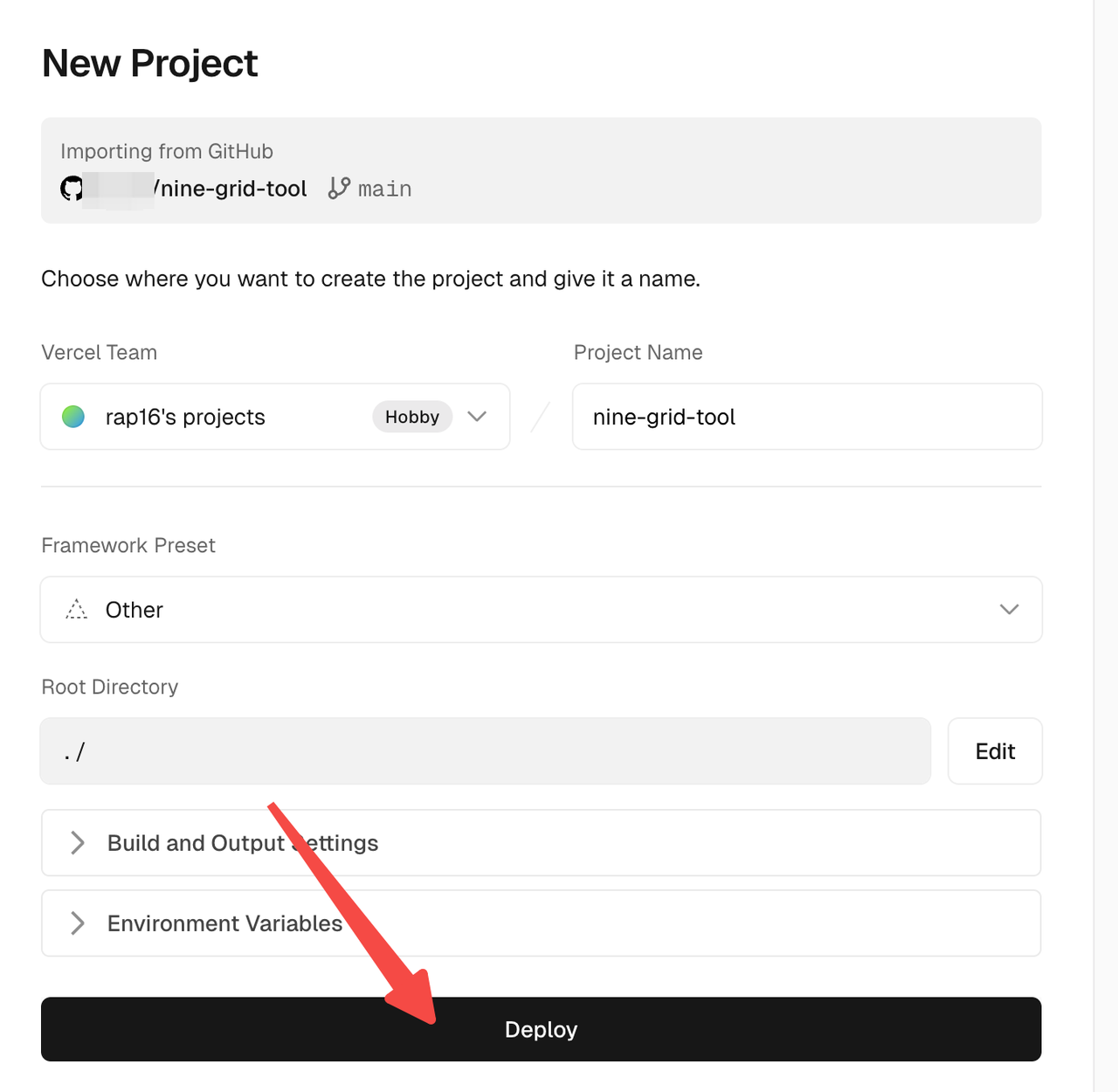Click the Hobby plan badge
Viewport: 1118px width, 1092px height.
412,417
